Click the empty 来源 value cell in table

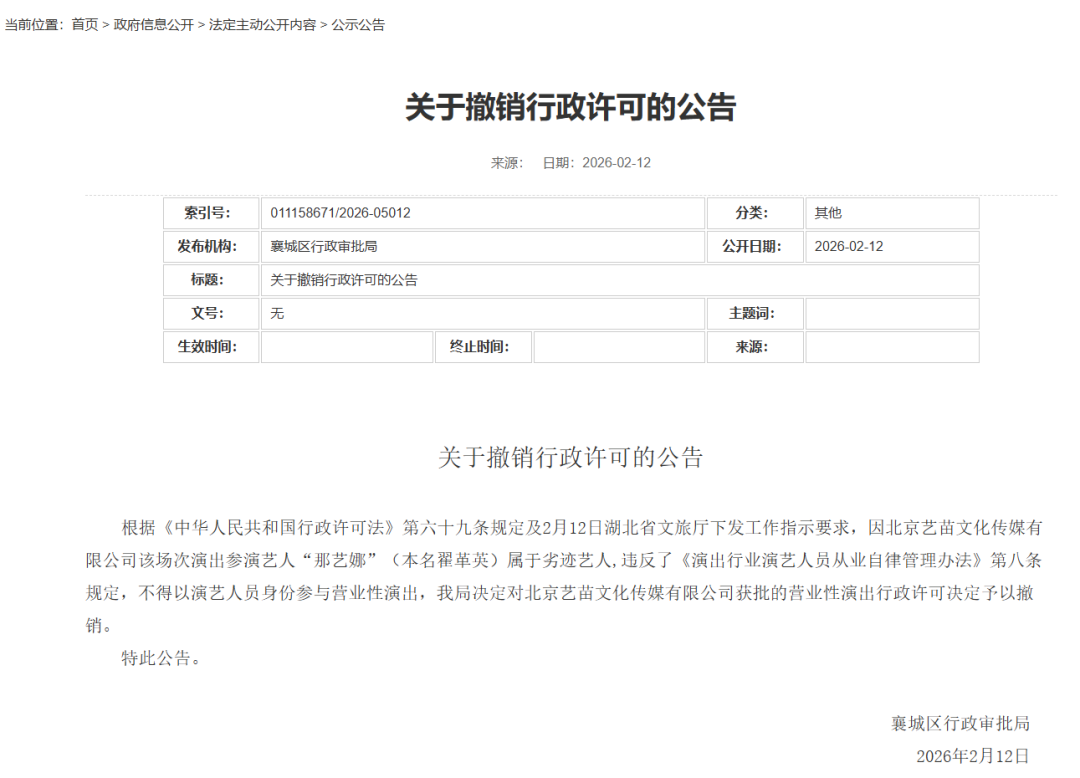pos(891,347)
